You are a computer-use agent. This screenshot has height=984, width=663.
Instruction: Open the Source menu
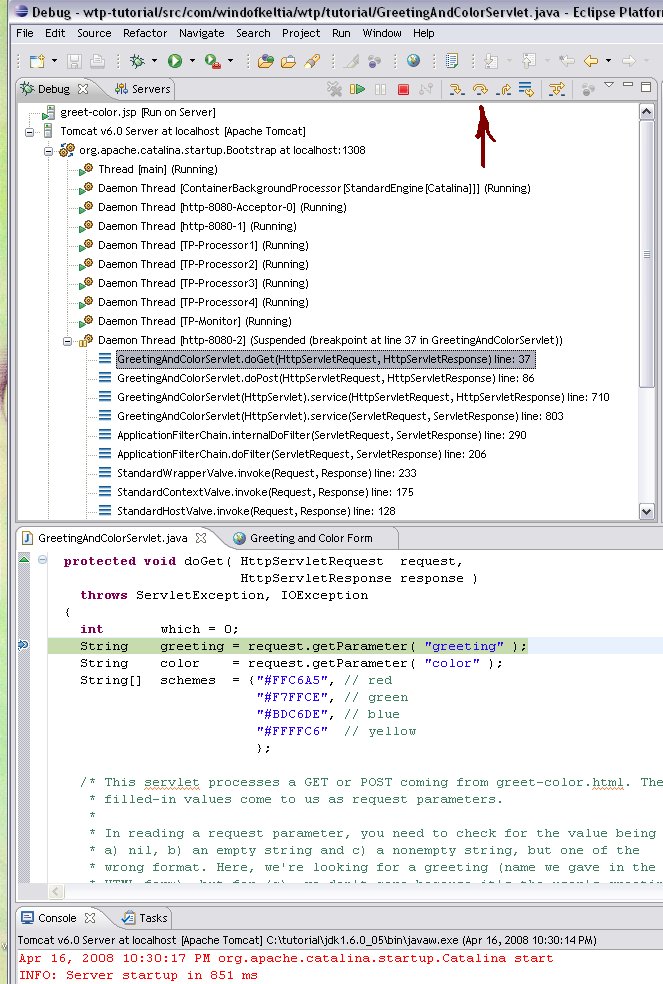tap(94, 33)
